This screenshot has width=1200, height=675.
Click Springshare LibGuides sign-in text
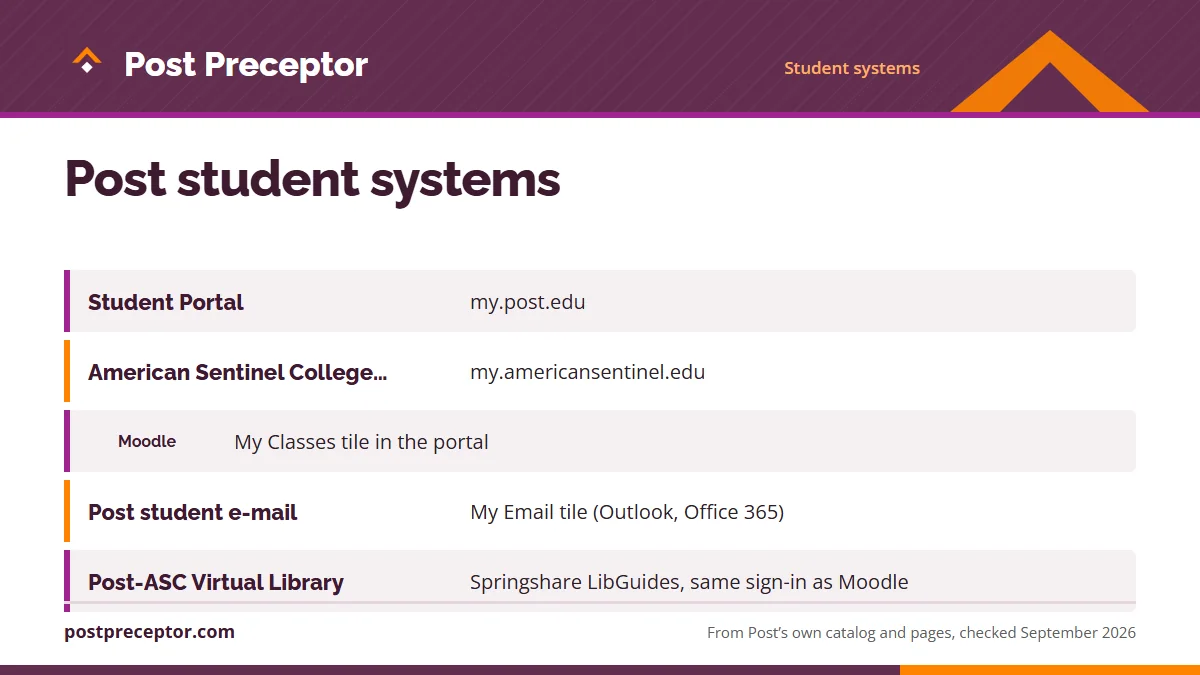click(689, 582)
